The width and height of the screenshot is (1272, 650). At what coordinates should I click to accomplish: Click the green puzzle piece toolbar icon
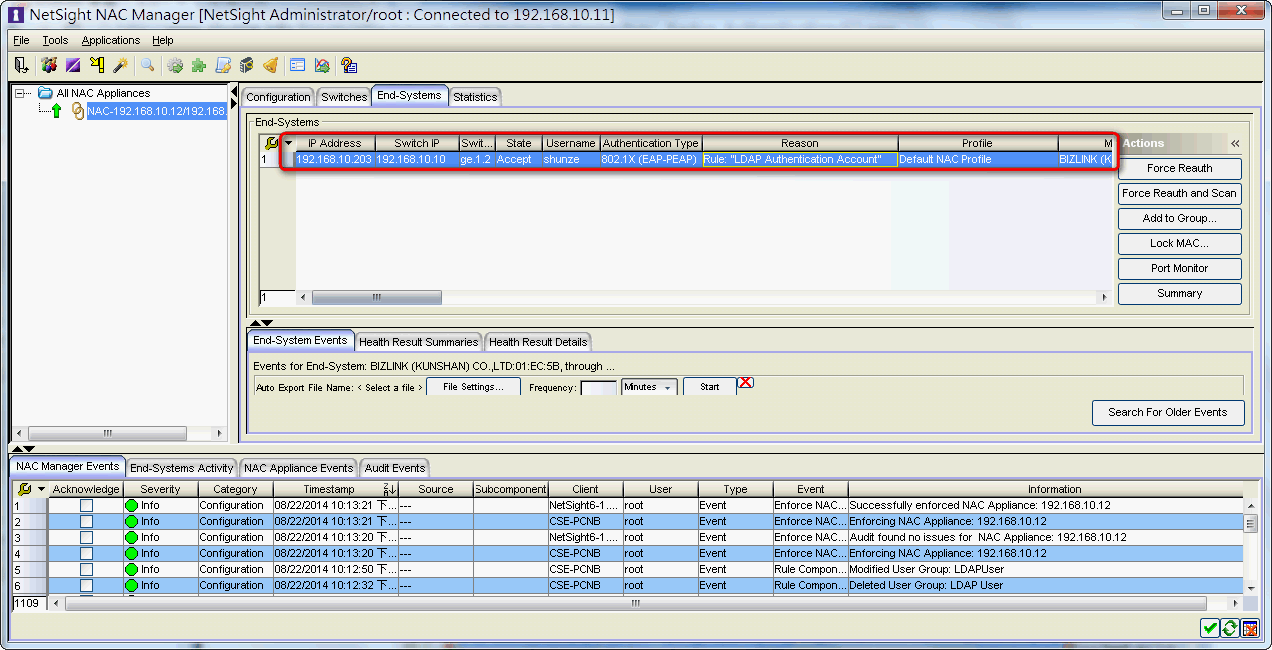[x=199, y=65]
